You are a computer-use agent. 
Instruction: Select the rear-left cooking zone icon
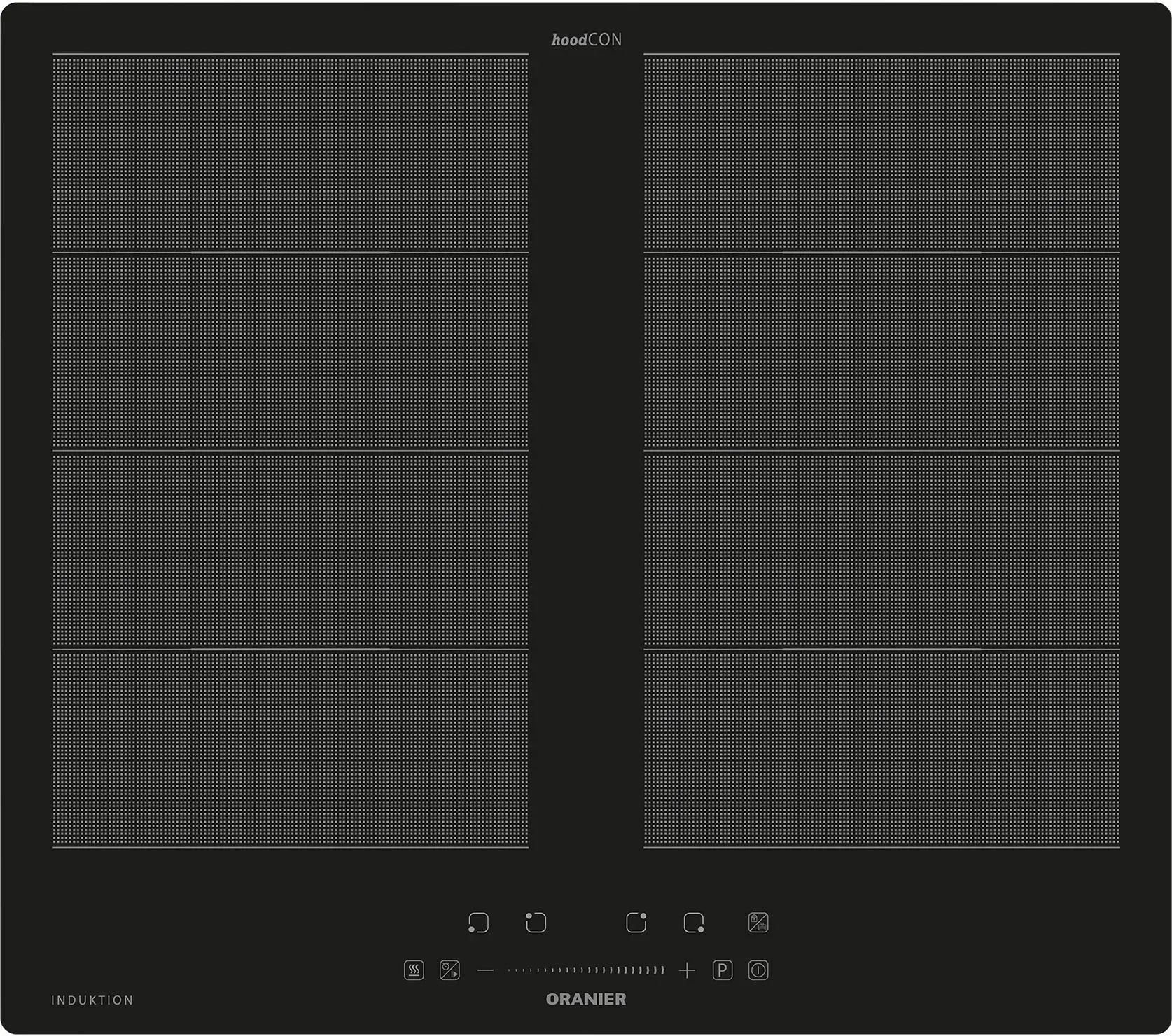536,923
